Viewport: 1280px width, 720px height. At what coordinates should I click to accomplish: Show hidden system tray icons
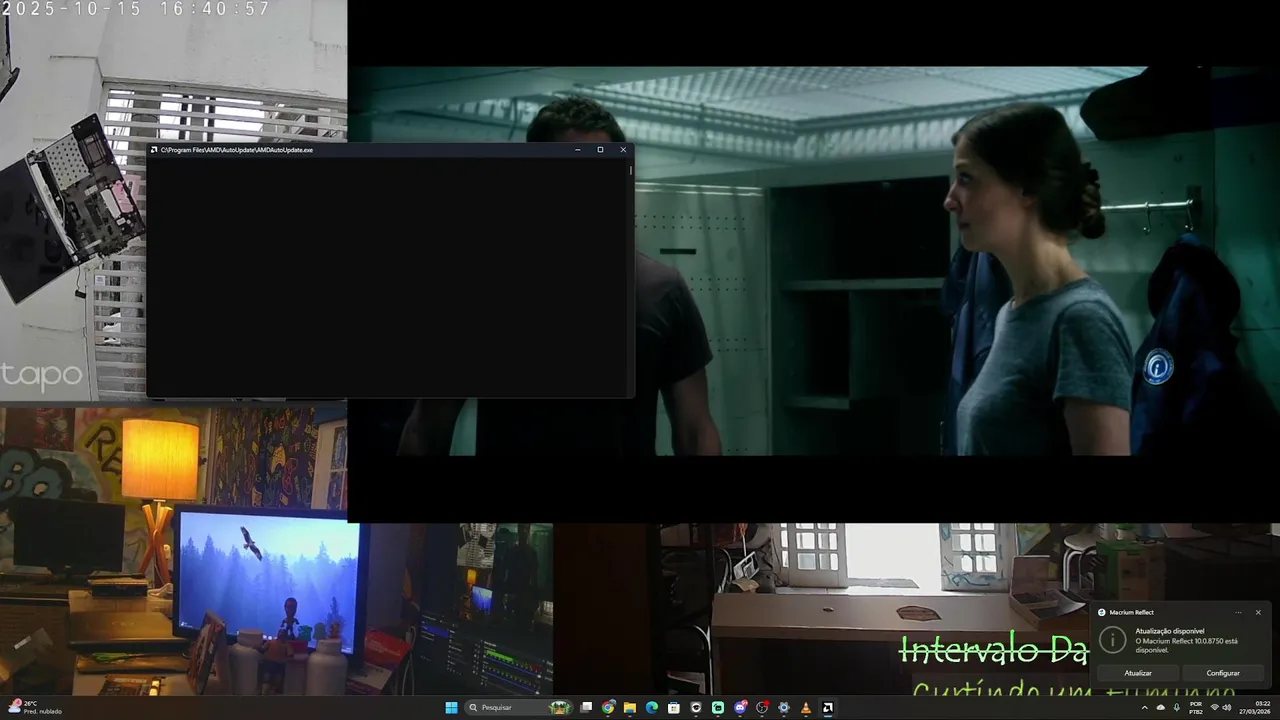click(1145, 708)
